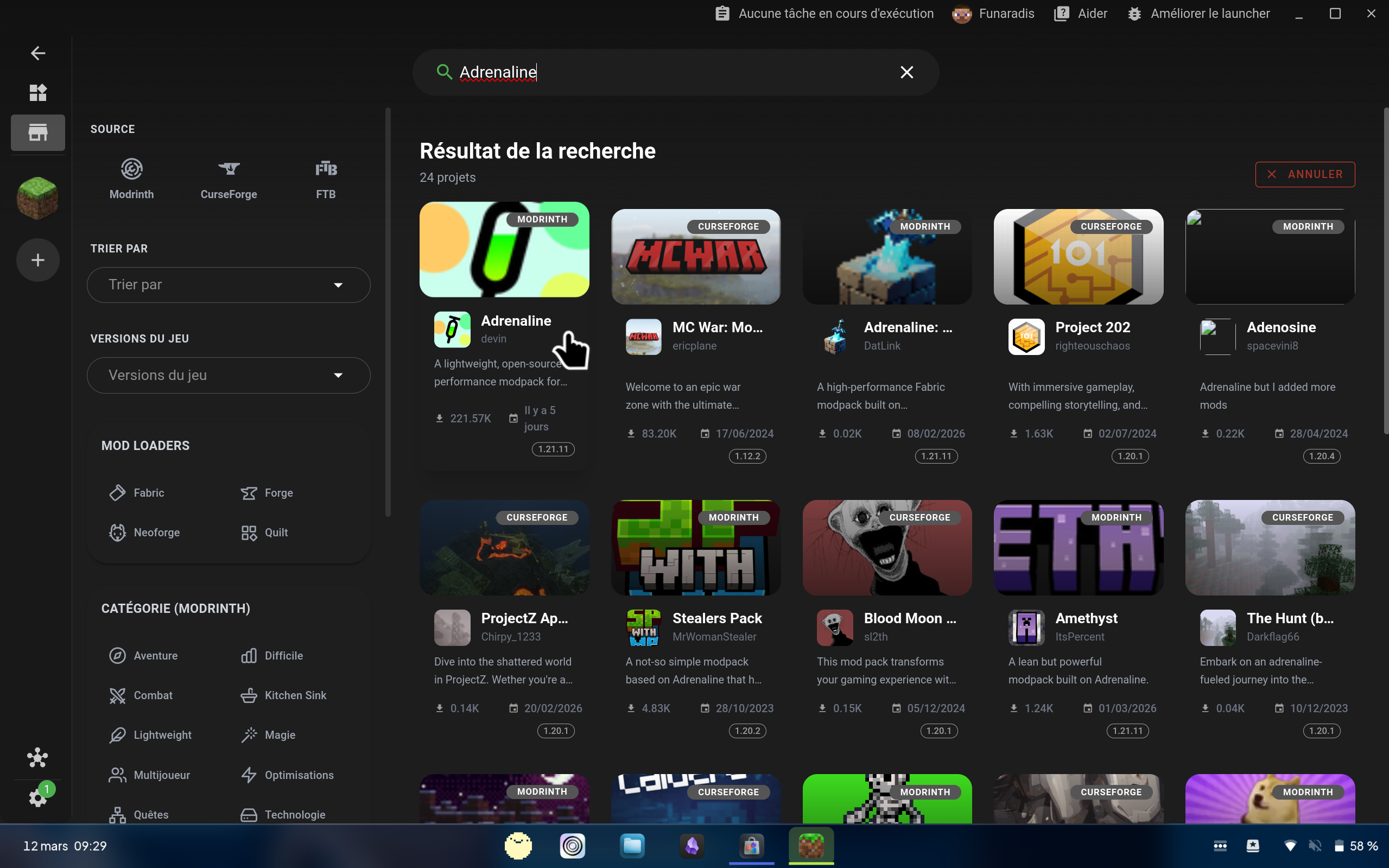
Task: Filter source by Modrinth
Action: click(131, 180)
